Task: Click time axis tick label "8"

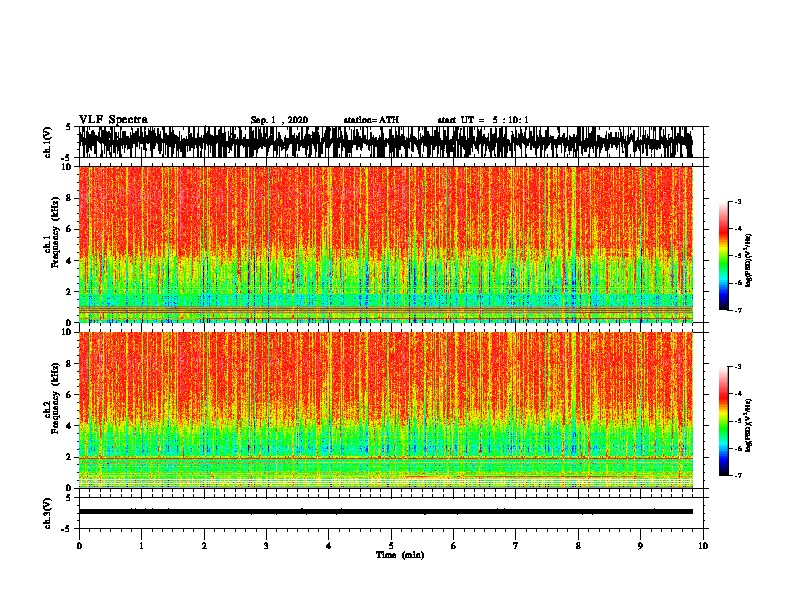Action: (578, 546)
